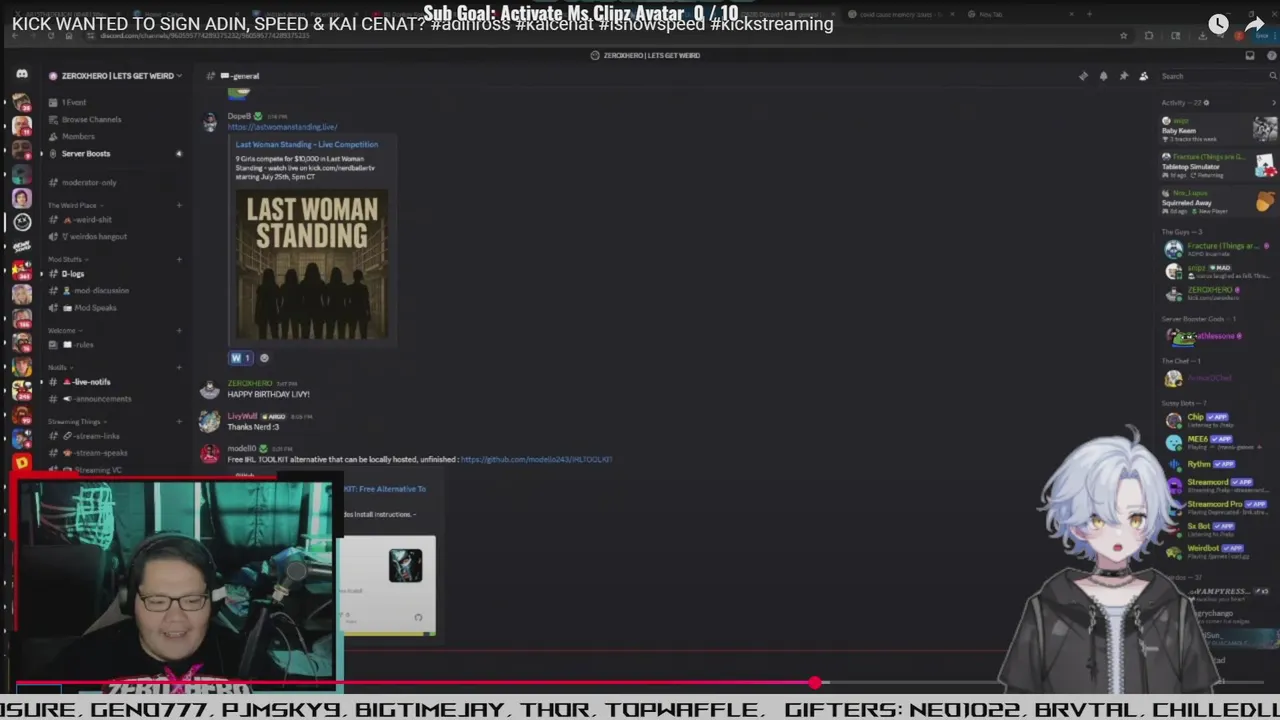Add a channel to Mod Stuffs category
The height and width of the screenshot is (720, 1280).
click(x=179, y=259)
